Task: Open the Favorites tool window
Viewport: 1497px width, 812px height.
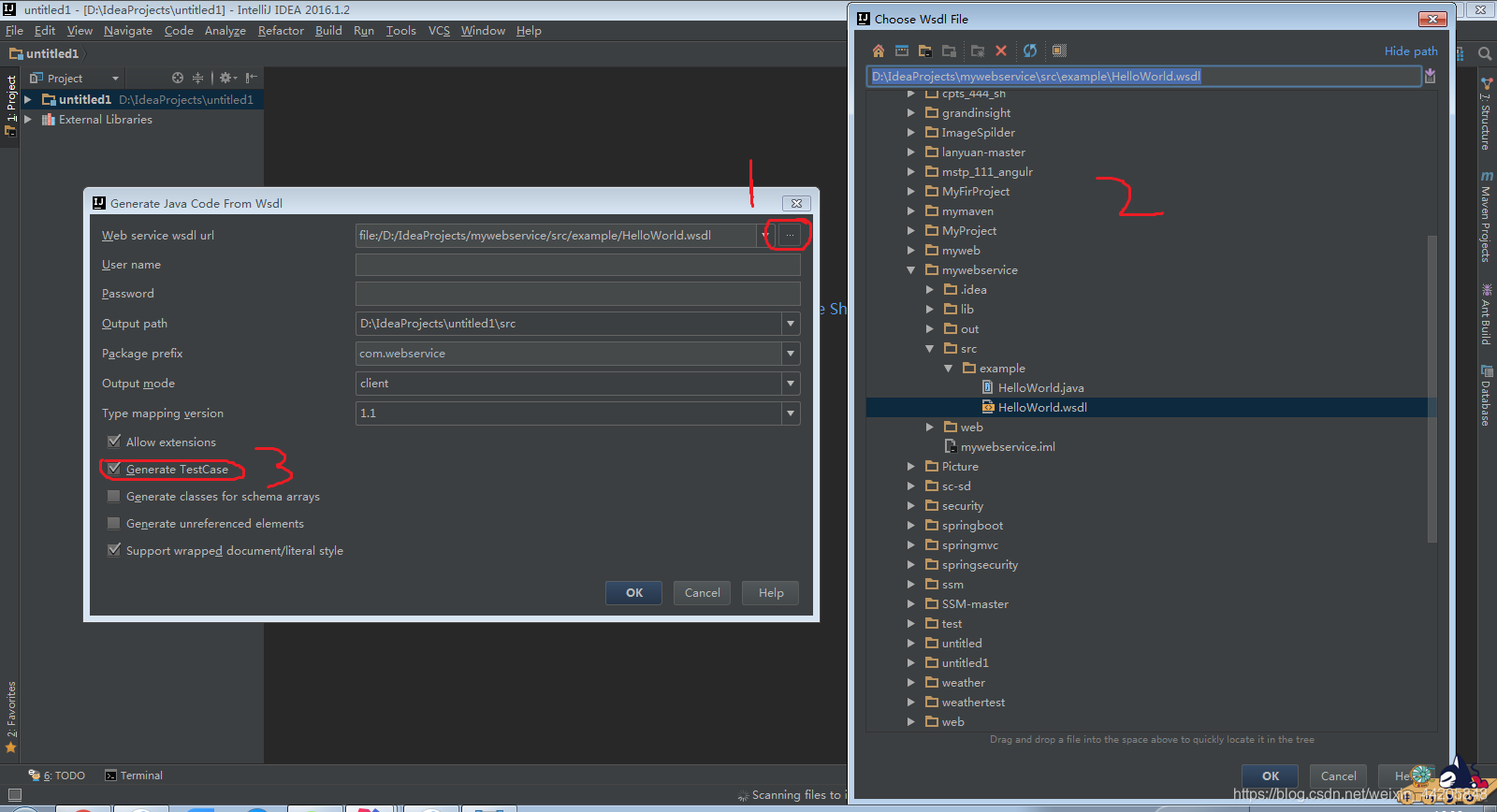Action: 11,718
